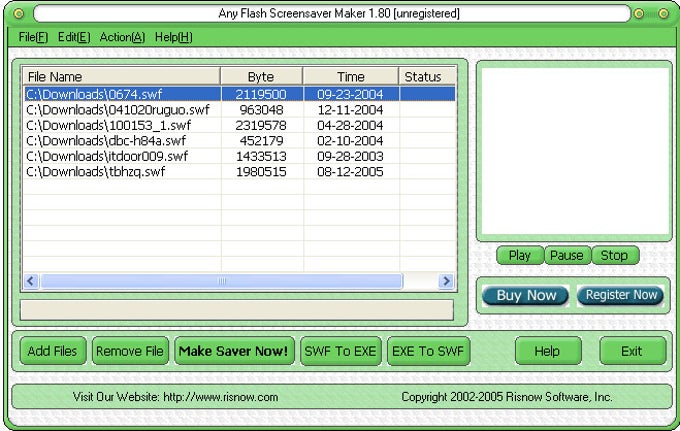Click the file list scroll left arrow
The width and height of the screenshot is (680, 431).
[31, 281]
